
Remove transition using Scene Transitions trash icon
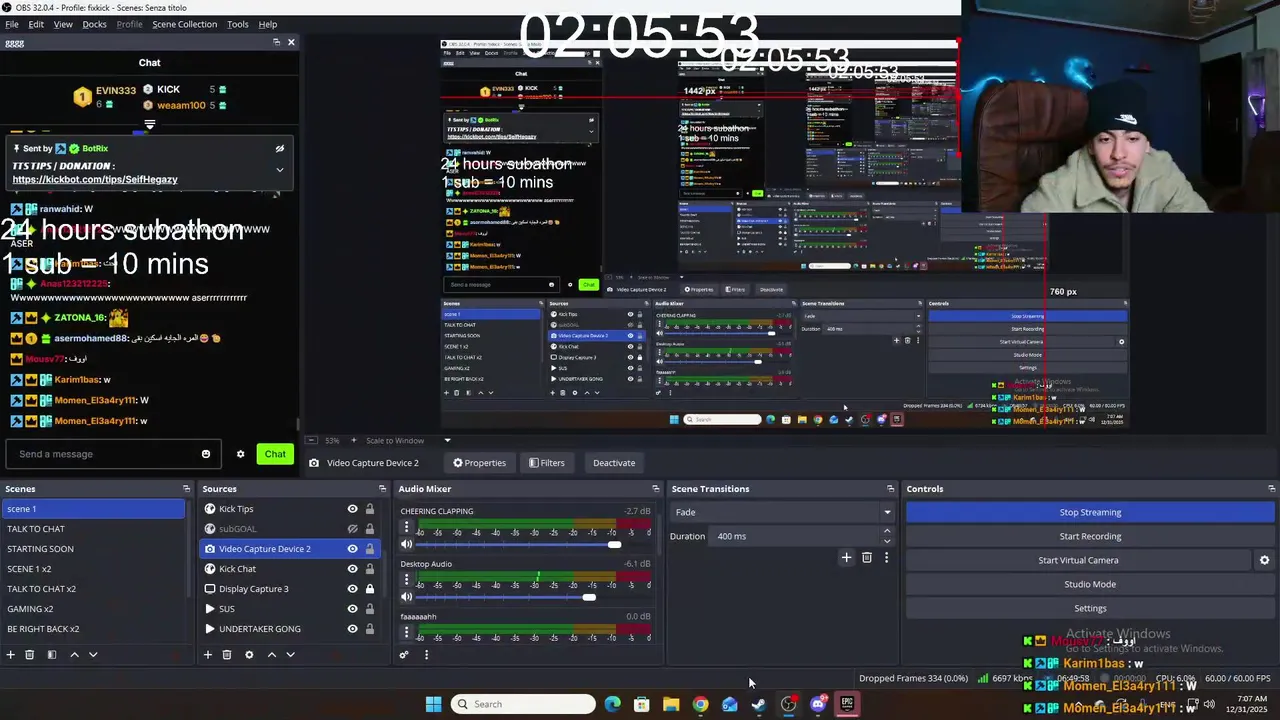coord(867,558)
